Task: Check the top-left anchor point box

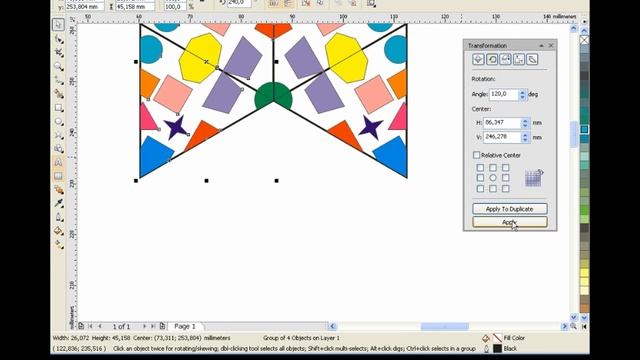Action: click(480, 168)
